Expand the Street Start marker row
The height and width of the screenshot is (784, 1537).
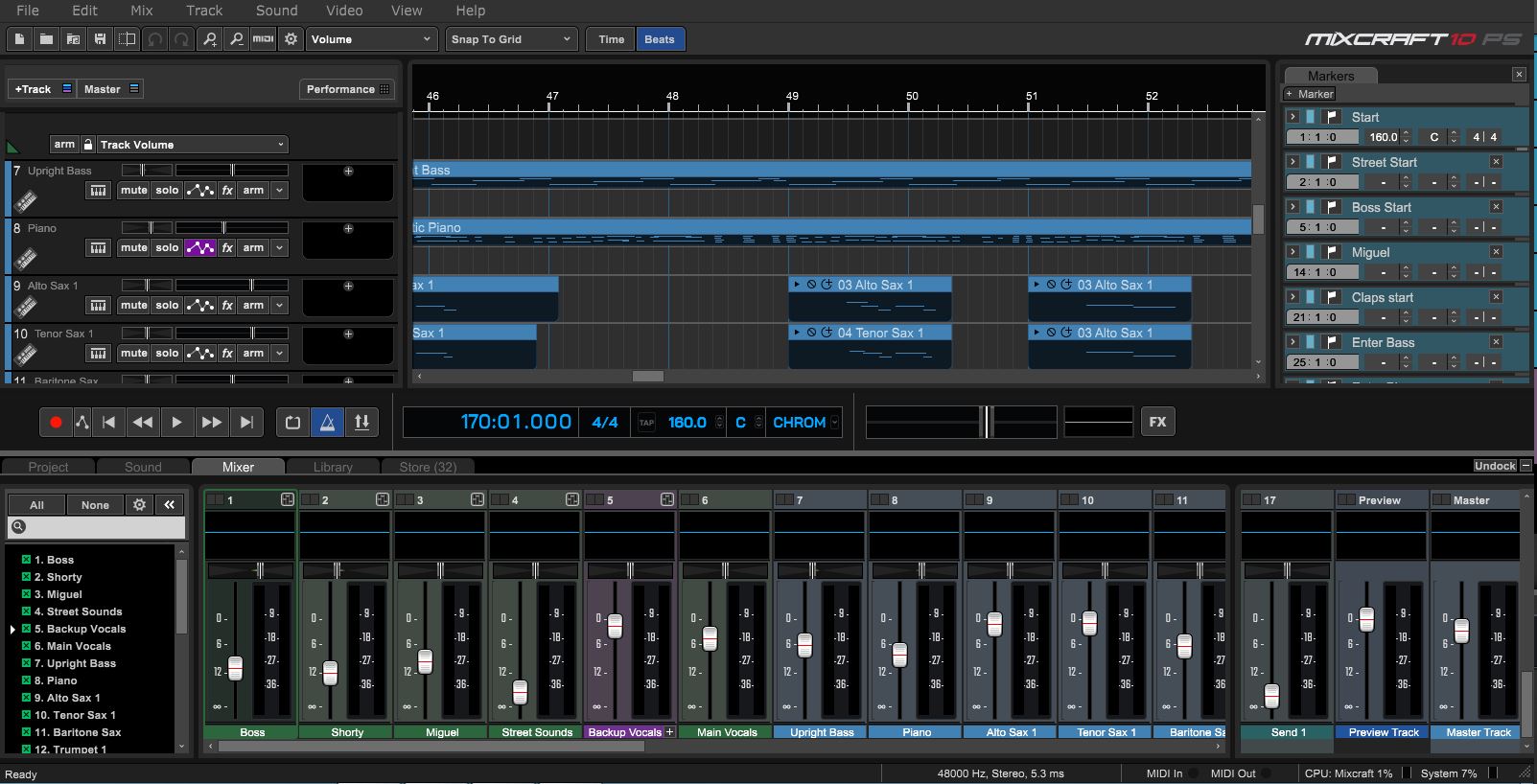[1292, 162]
